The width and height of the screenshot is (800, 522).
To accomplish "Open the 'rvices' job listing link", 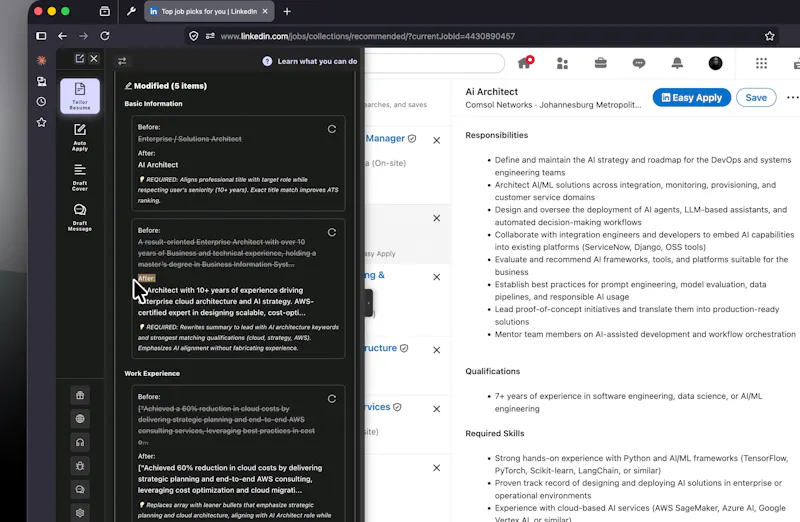I will (x=378, y=407).
